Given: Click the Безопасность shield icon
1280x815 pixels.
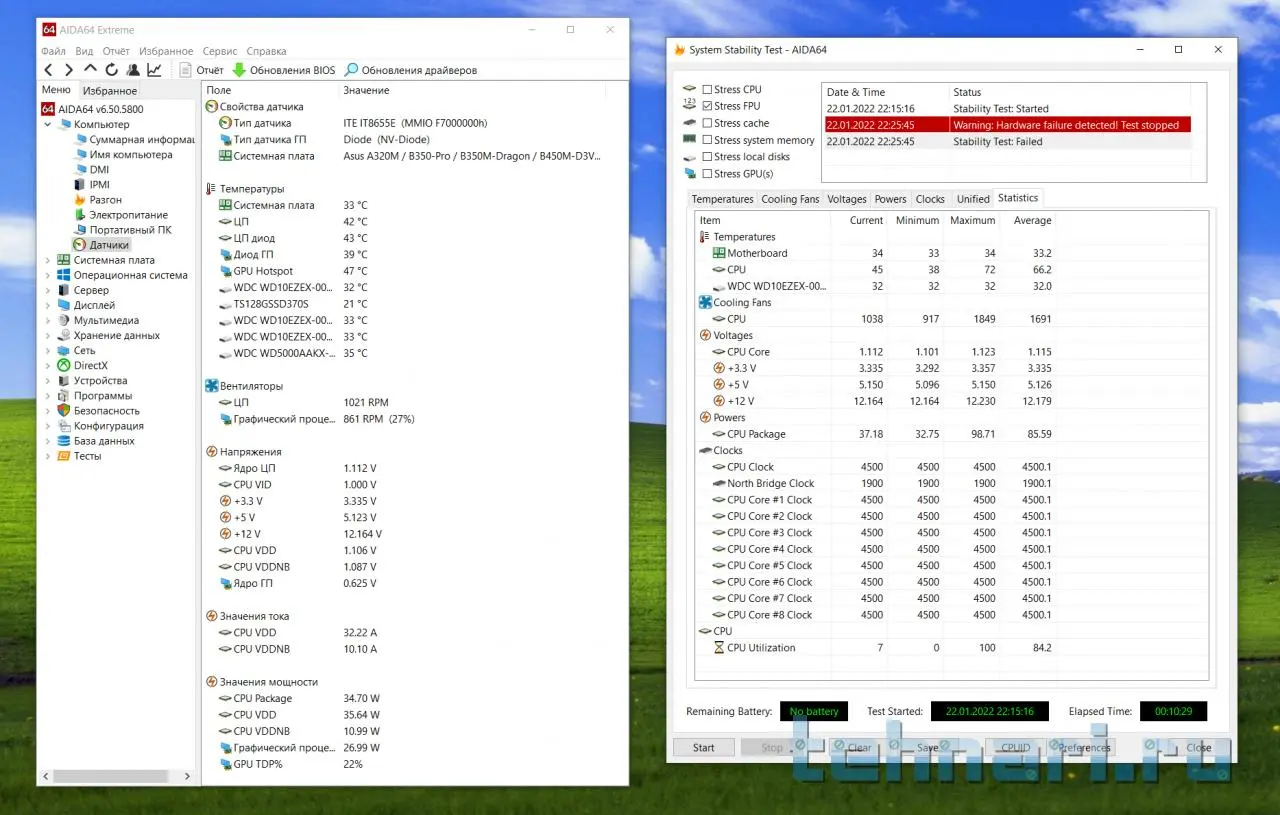Looking at the screenshot, I should coord(64,411).
